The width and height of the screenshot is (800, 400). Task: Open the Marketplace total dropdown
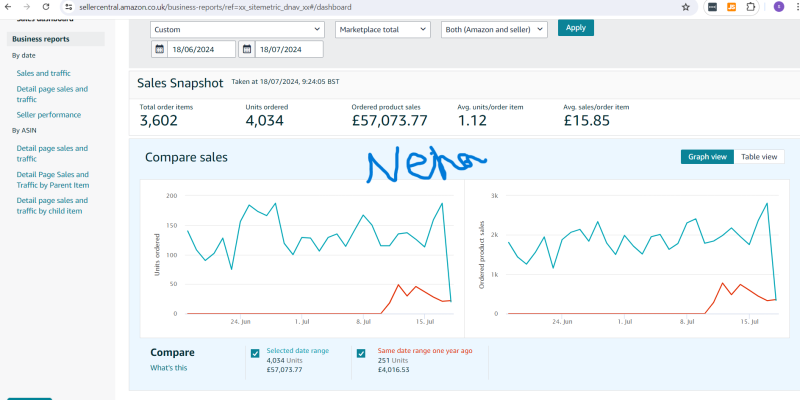pyautogui.click(x=383, y=30)
